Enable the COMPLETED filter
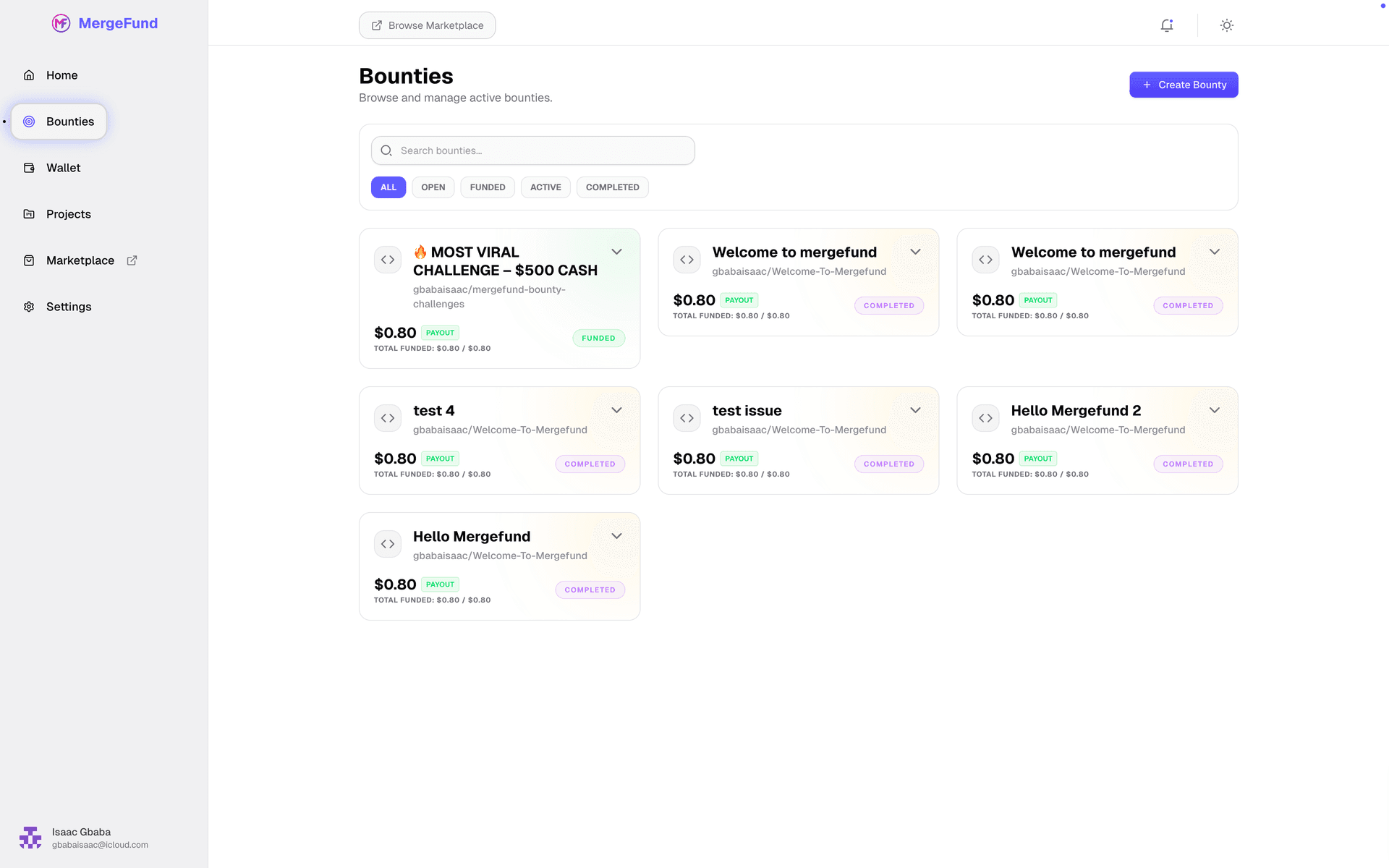This screenshot has height=868, width=1389. click(x=612, y=187)
